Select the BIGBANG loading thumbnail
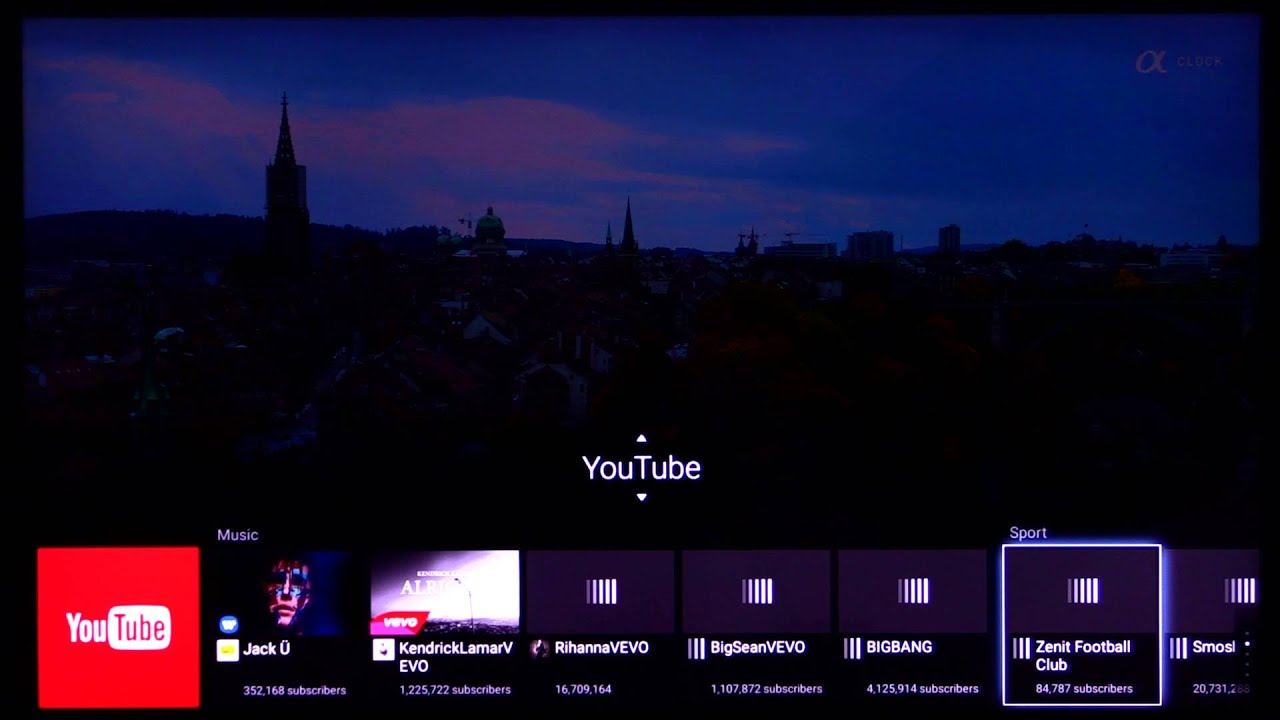The width and height of the screenshot is (1280, 720). (913, 592)
